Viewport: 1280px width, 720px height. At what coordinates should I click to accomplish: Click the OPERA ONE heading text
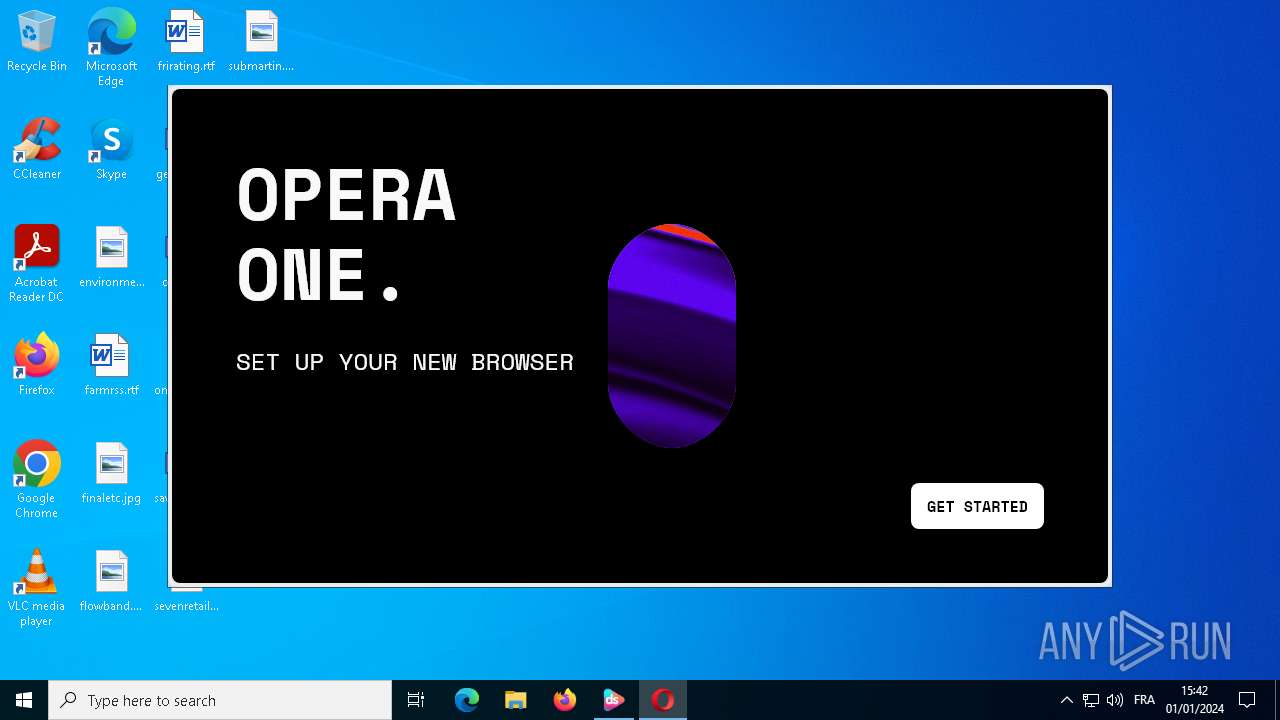[x=346, y=234]
